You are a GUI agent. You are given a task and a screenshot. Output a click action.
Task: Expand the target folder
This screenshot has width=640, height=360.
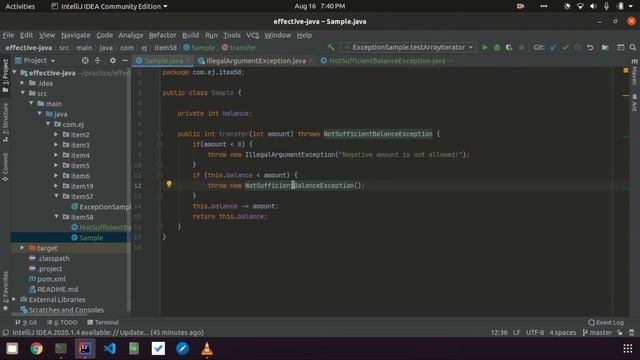(x=22, y=248)
